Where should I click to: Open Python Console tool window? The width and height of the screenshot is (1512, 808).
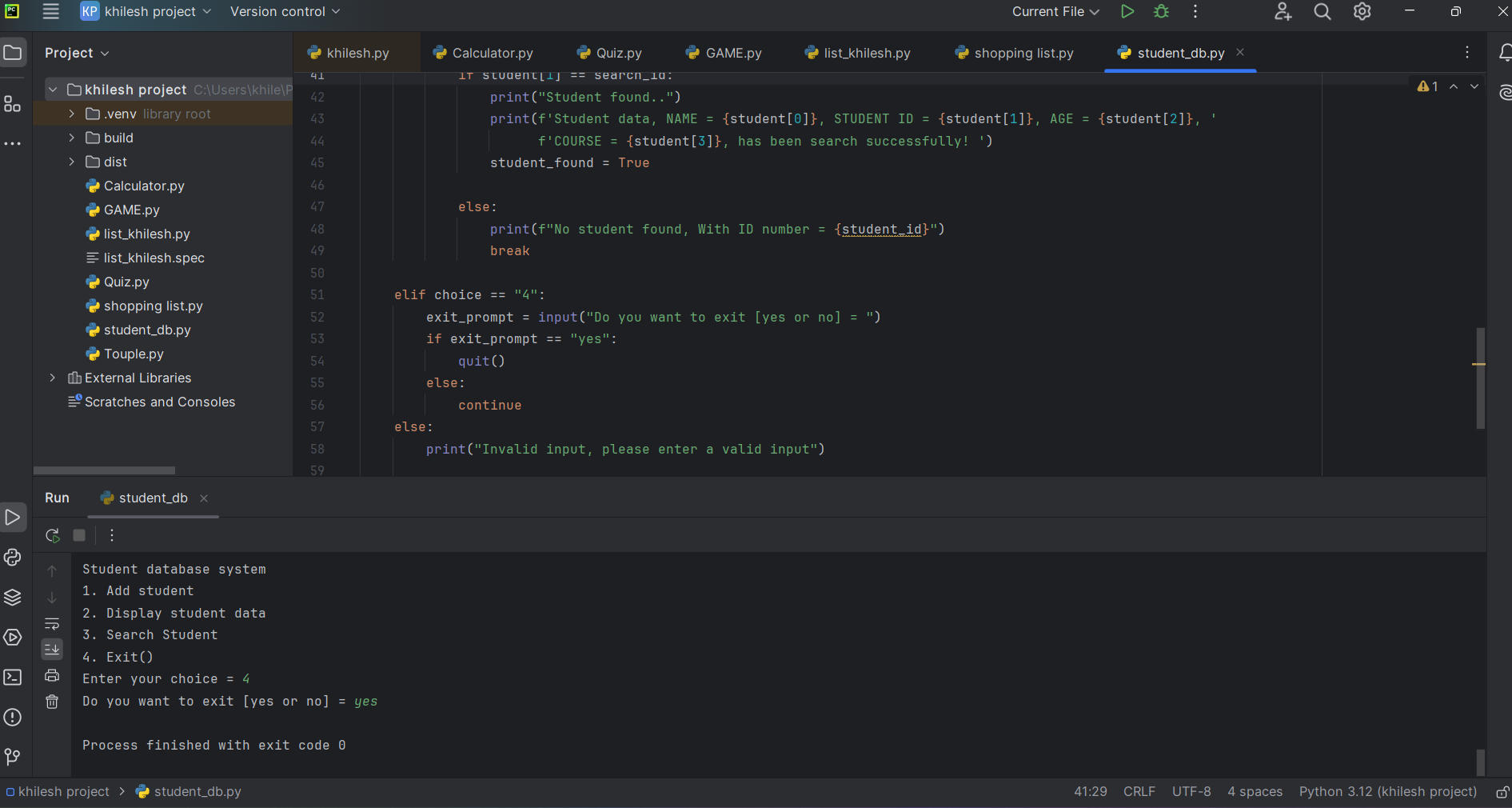pyautogui.click(x=13, y=558)
